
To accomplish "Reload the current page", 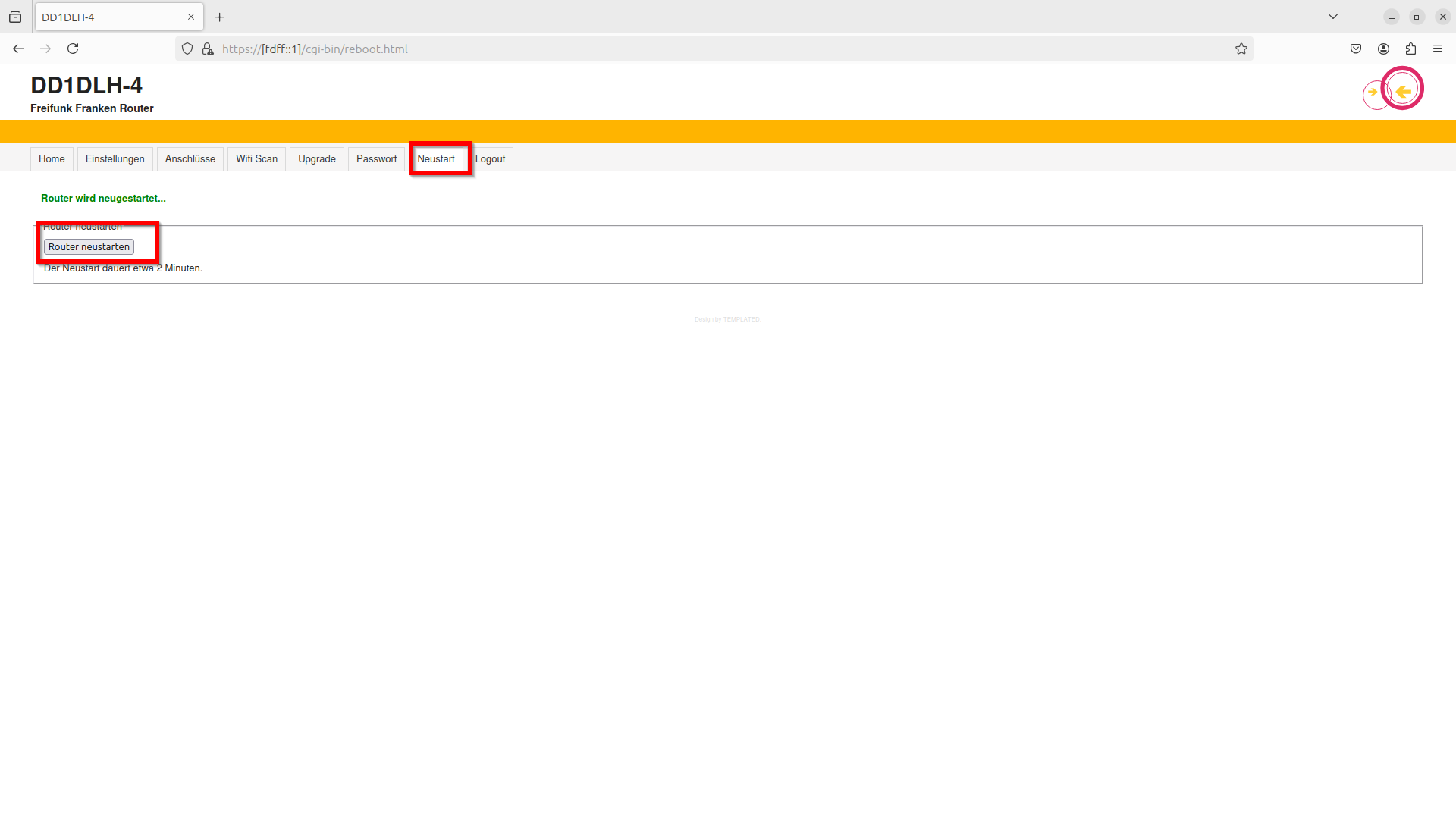I will tap(73, 49).
